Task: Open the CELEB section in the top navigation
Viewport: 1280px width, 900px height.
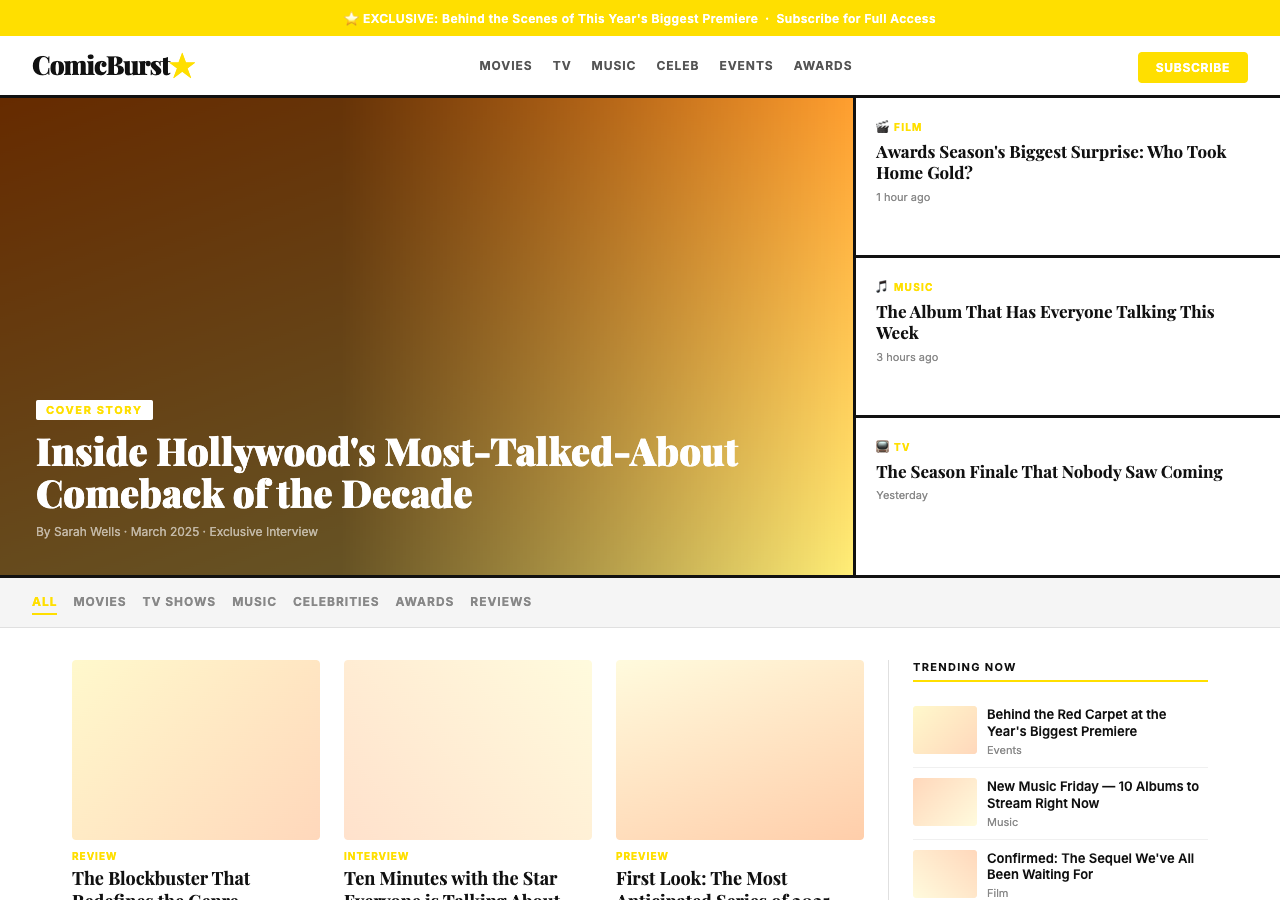Action: [x=678, y=65]
